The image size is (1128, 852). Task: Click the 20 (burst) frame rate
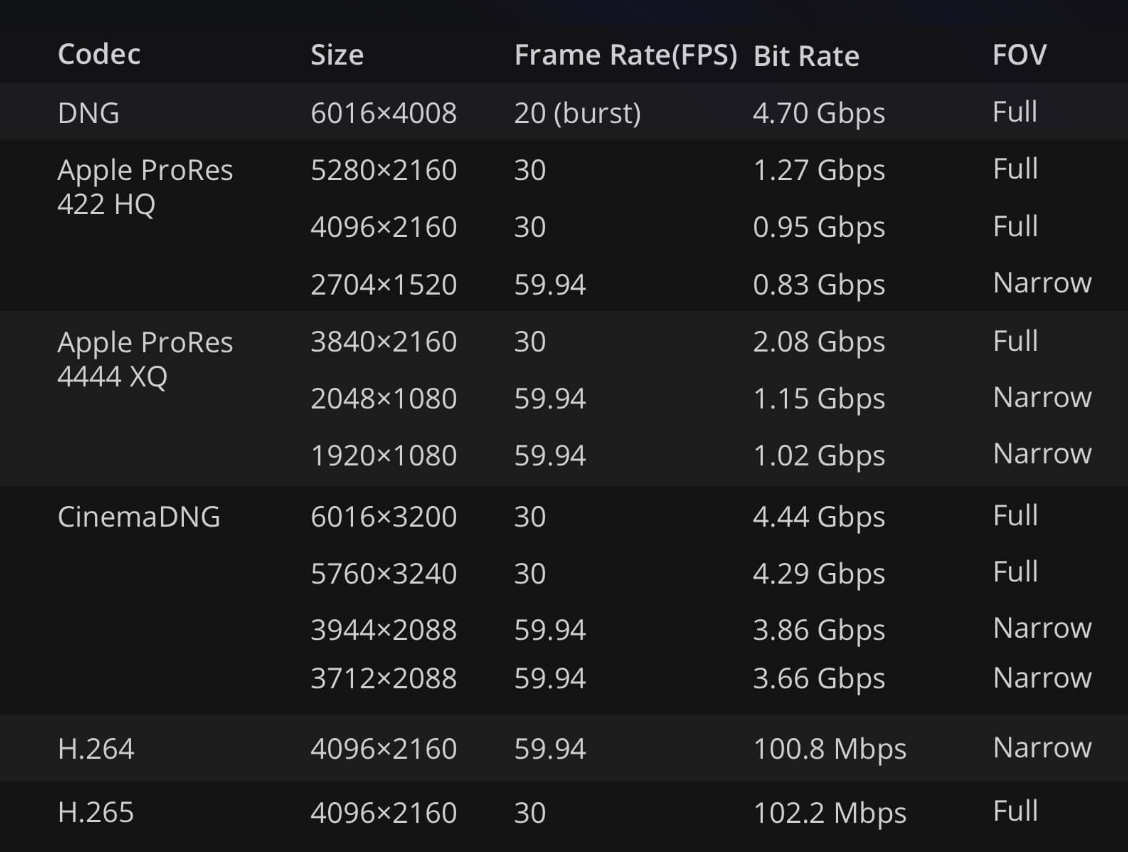pos(577,113)
